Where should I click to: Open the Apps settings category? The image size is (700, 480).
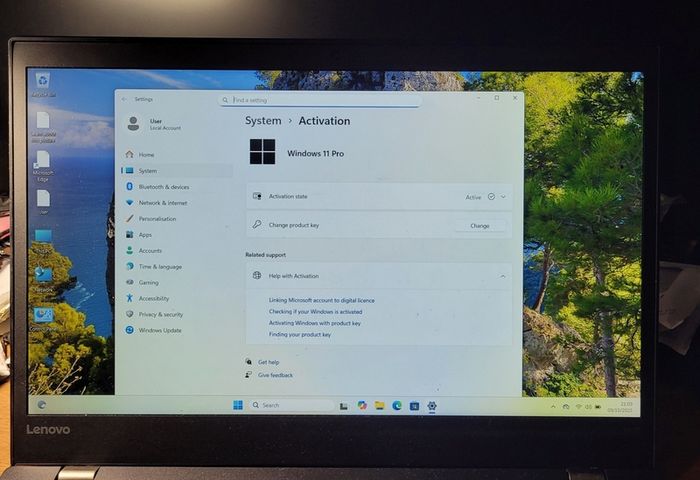(x=145, y=234)
